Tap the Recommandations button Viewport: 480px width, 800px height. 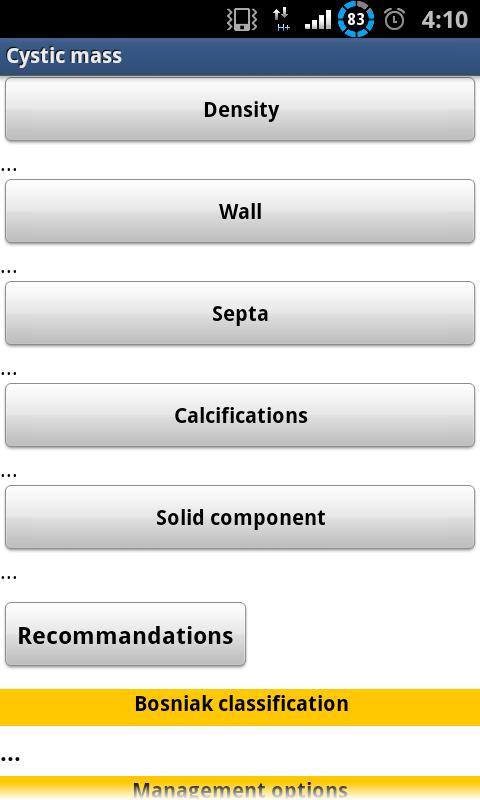point(125,634)
